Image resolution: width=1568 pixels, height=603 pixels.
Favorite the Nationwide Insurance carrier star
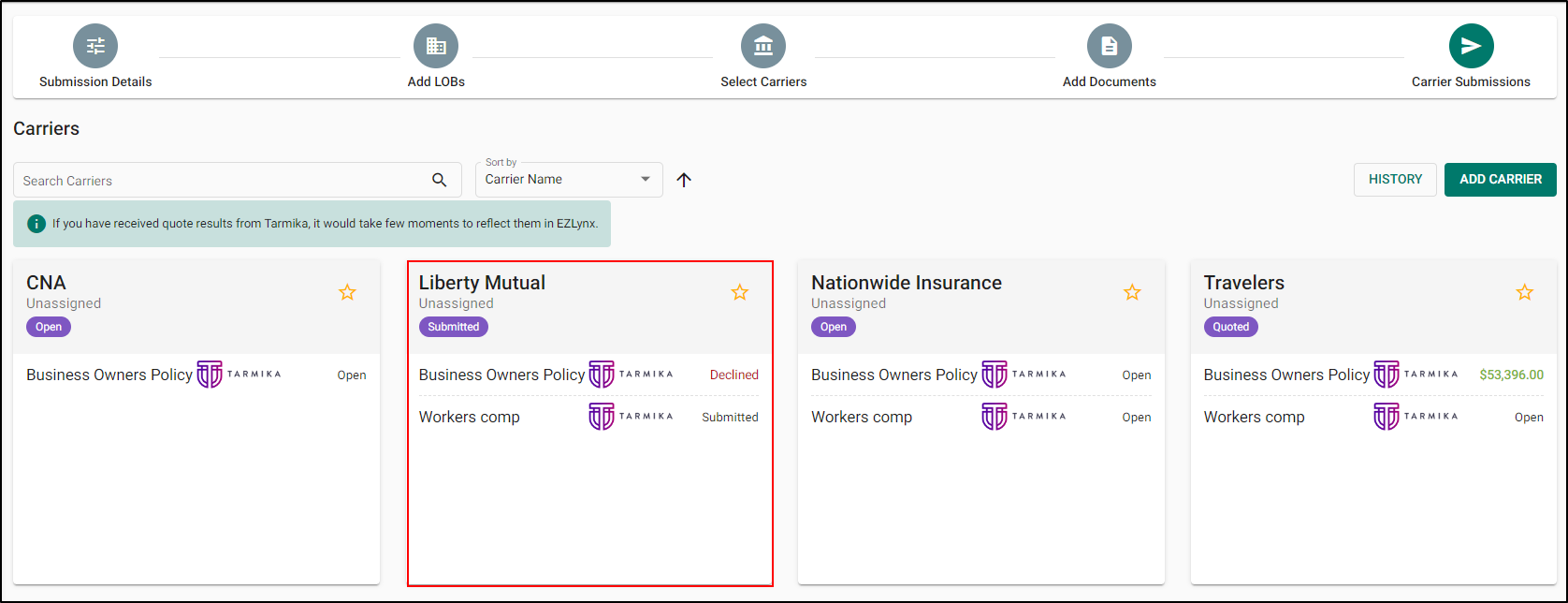1132,292
